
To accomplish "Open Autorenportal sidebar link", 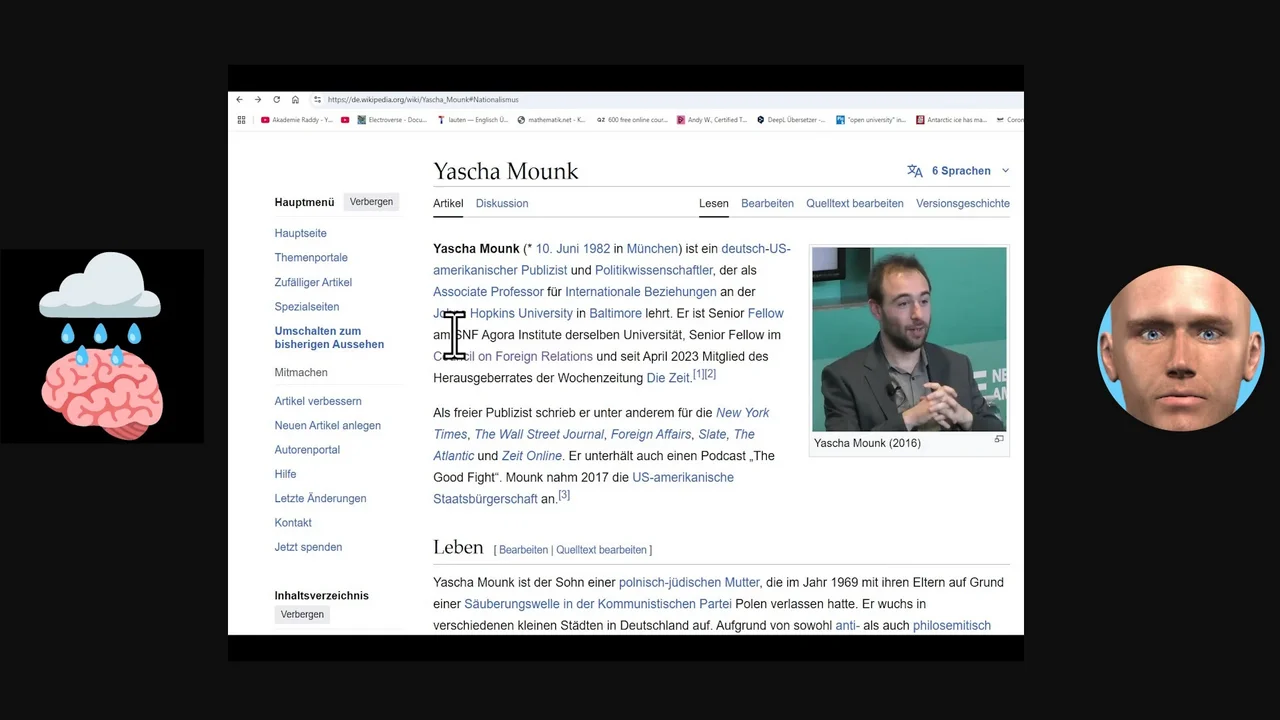I will (307, 450).
